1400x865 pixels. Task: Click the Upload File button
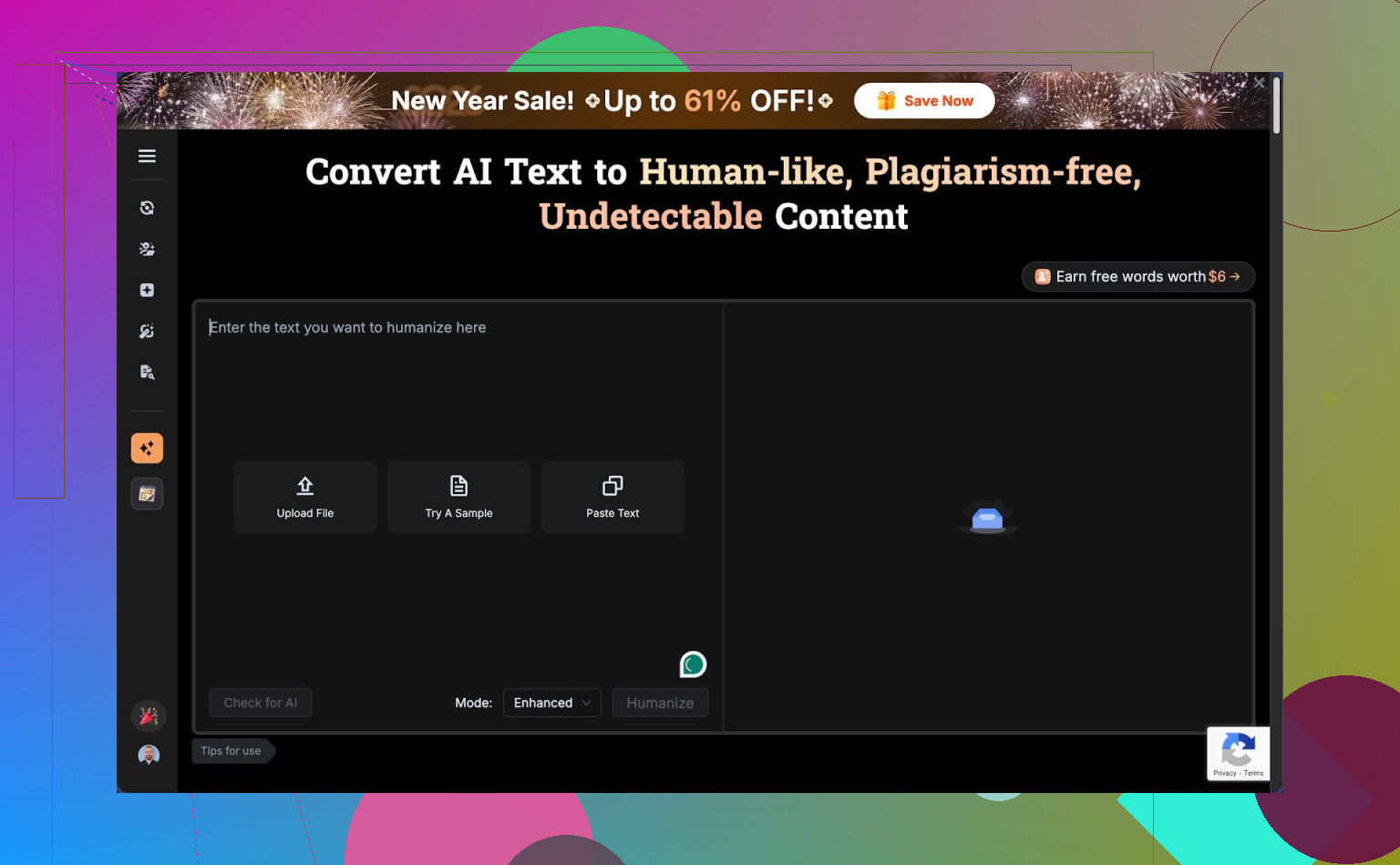[x=305, y=497]
